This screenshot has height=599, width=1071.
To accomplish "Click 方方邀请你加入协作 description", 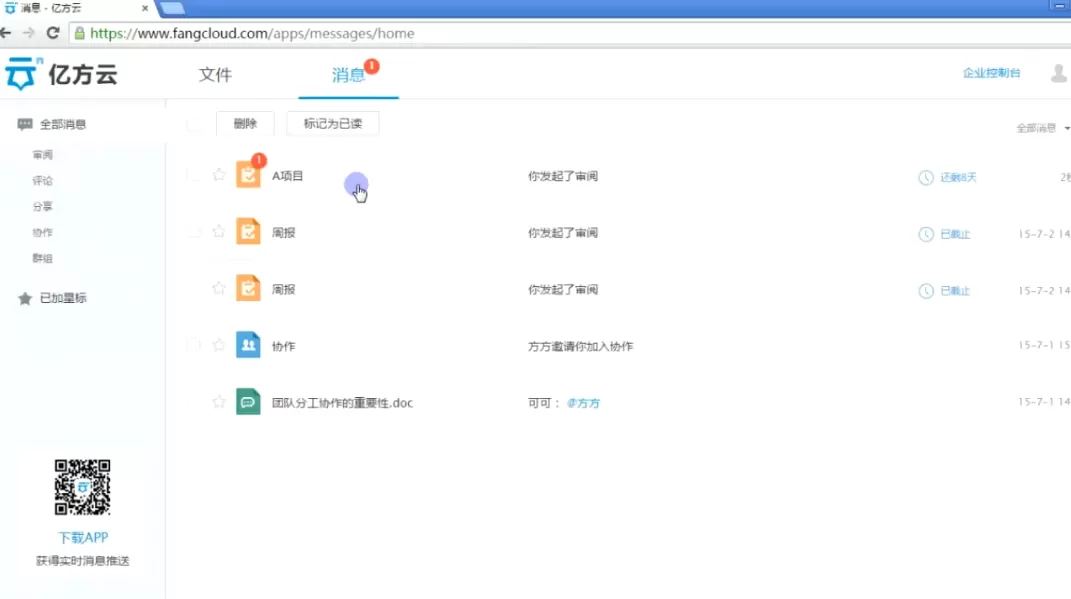I will pyautogui.click(x=581, y=346).
